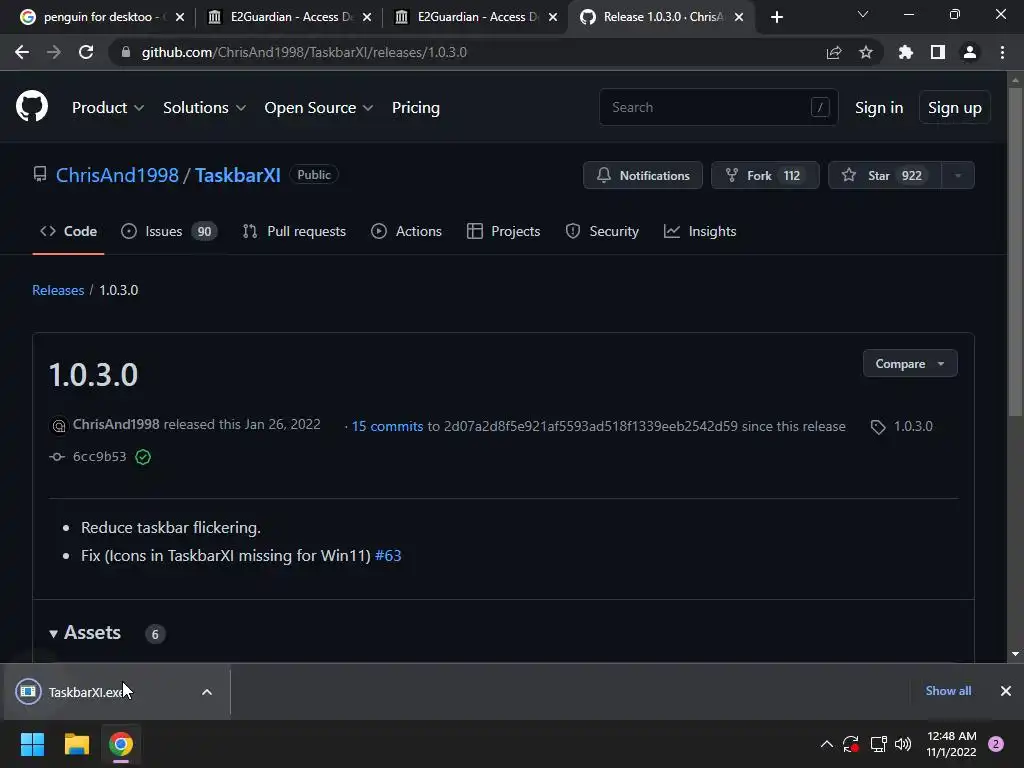Open a new browser tab
This screenshot has width=1024, height=768.
point(776,17)
